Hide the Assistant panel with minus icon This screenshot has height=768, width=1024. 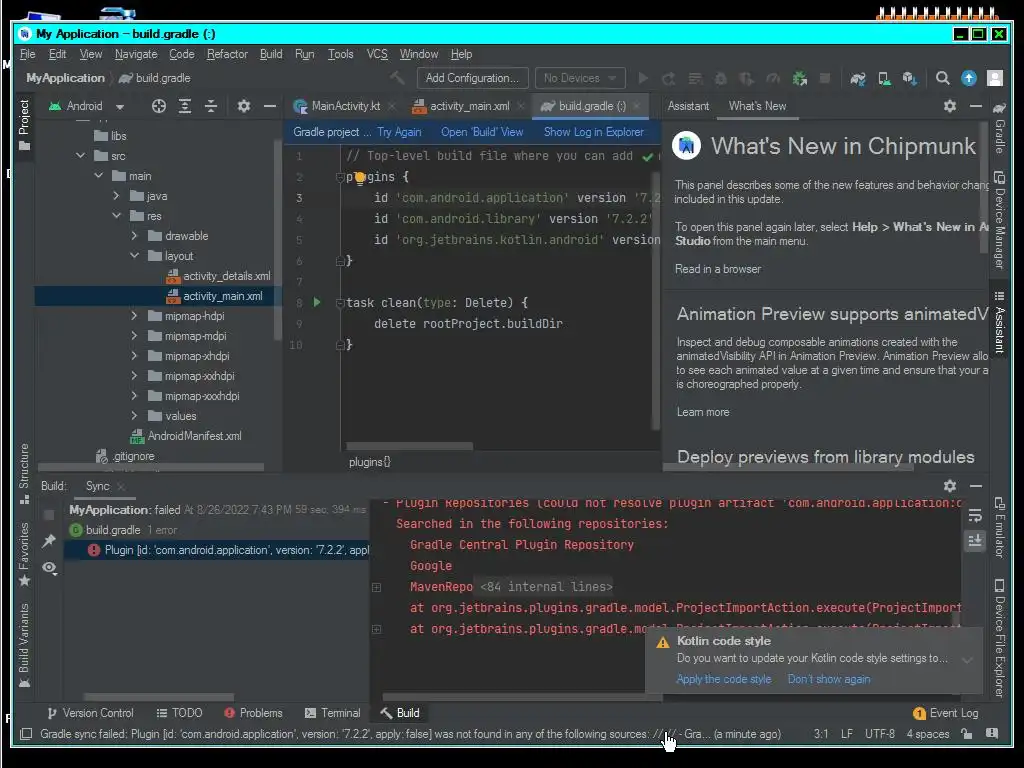[x=976, y=106]
